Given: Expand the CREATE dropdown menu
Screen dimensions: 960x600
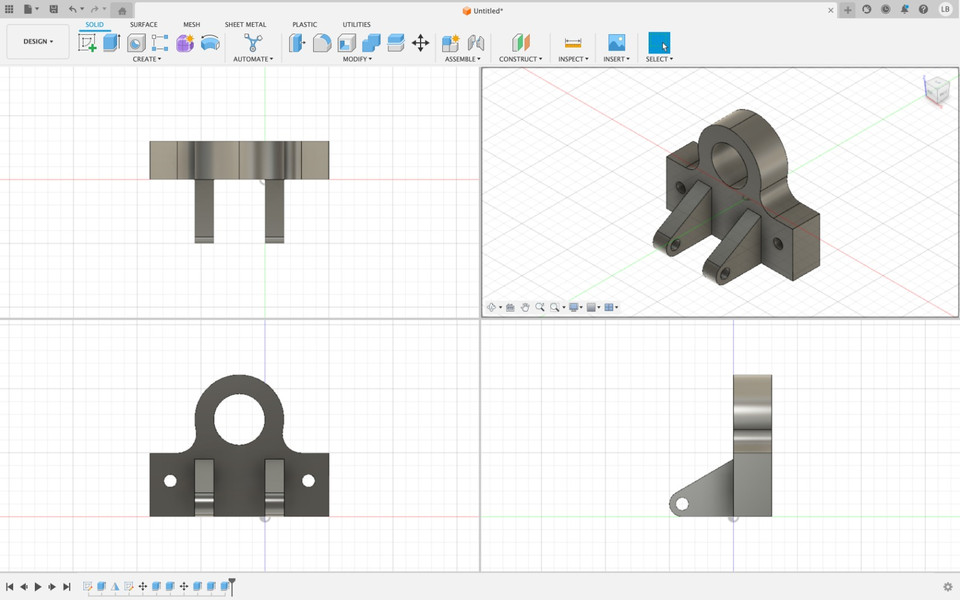Looking at the screenshot, I should [146, 59].
